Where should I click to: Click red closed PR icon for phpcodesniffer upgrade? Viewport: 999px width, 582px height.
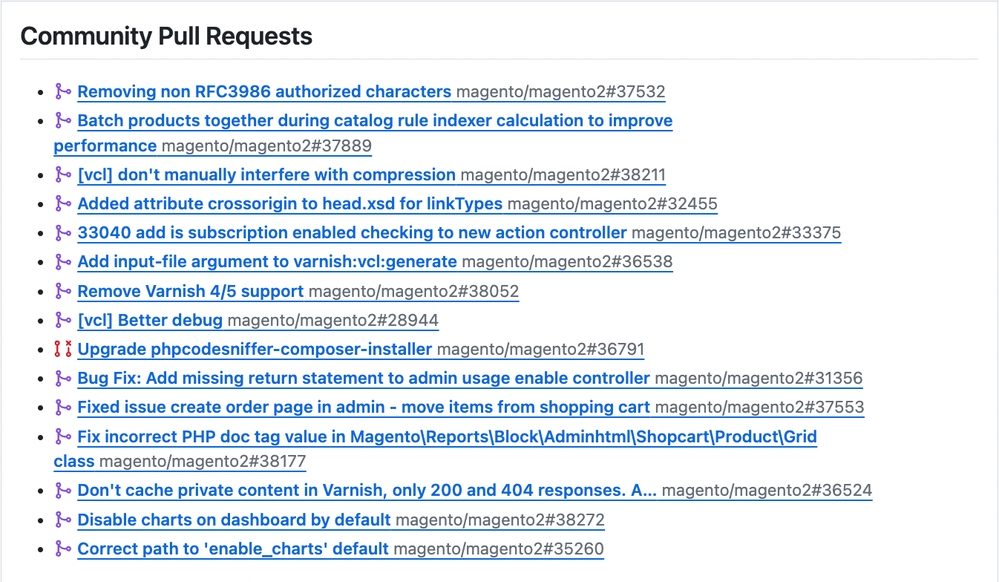click(63, 349)
